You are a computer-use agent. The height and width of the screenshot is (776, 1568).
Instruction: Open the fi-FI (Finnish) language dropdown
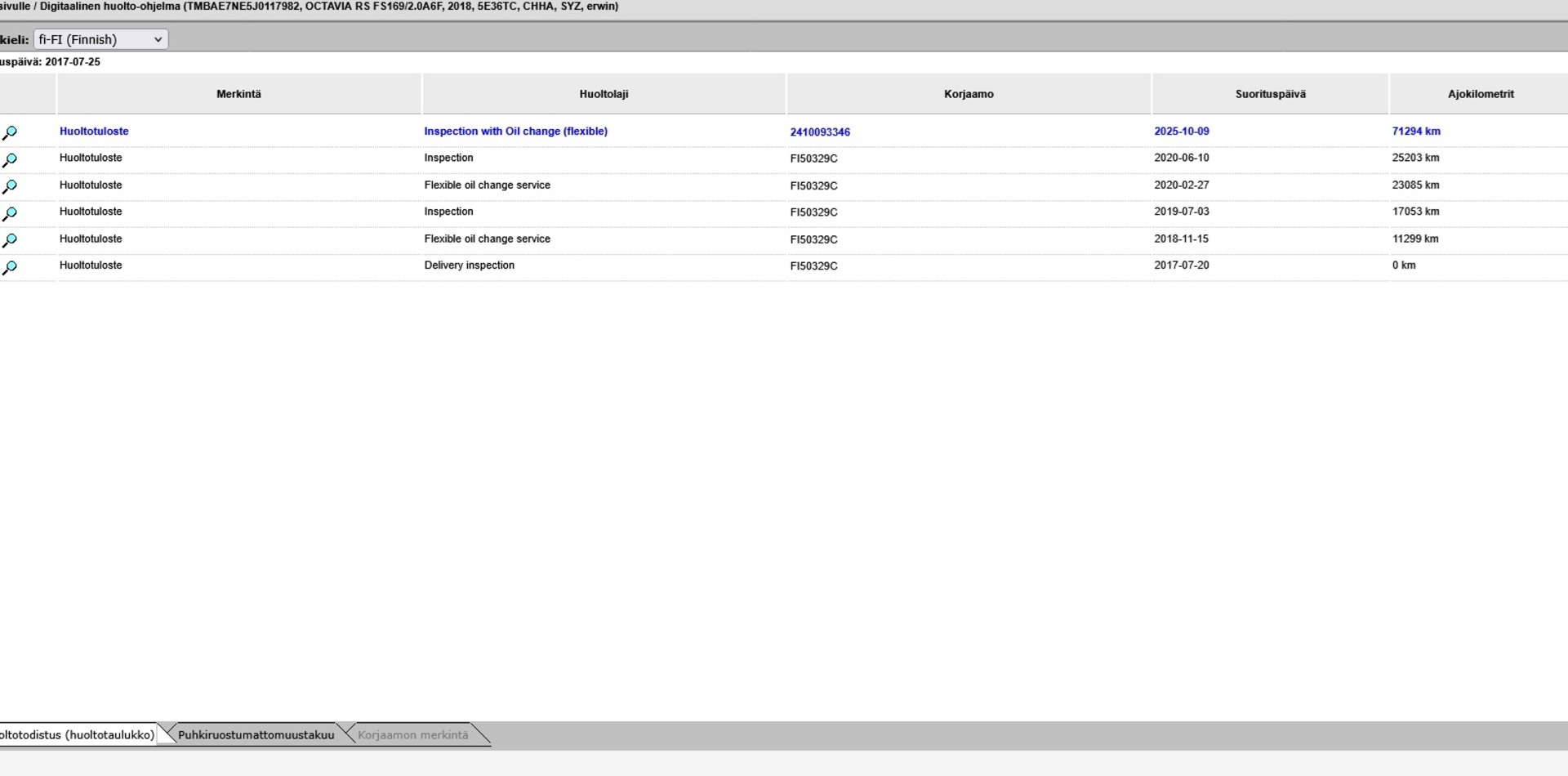[x=100, y=39]
